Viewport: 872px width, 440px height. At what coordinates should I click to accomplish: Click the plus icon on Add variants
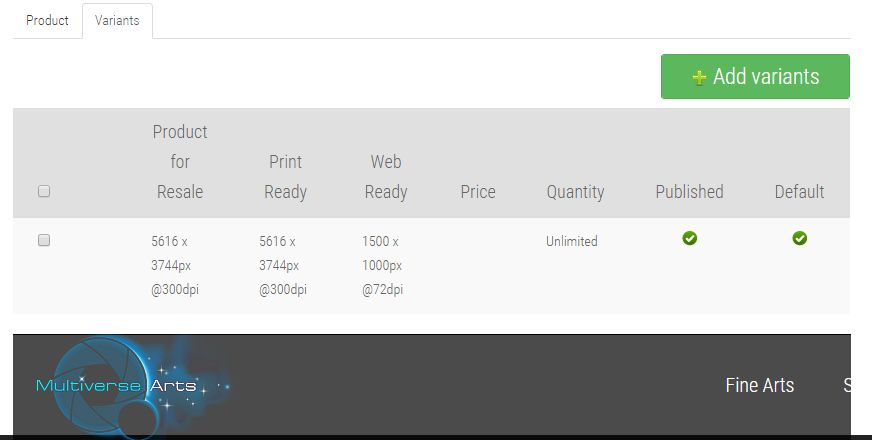coord(699,77)
